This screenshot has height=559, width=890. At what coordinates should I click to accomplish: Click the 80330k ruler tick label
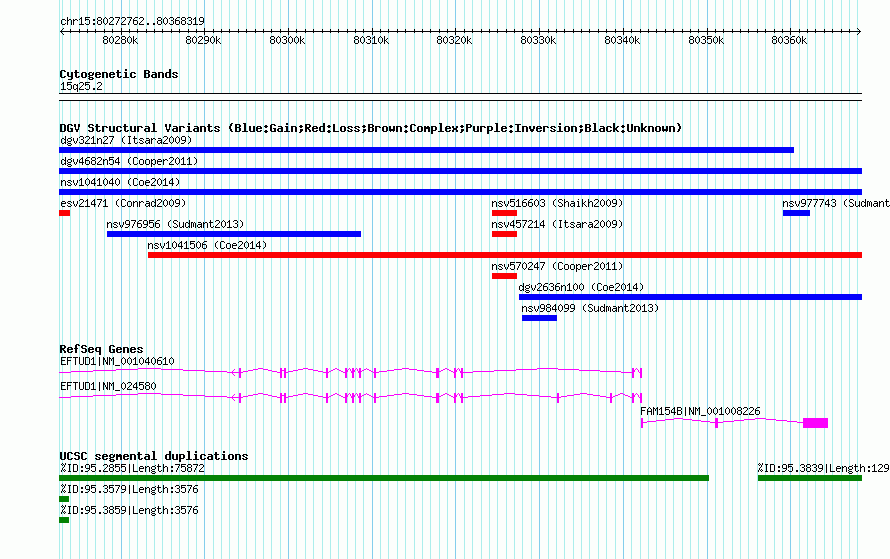(x=538, y=40)
